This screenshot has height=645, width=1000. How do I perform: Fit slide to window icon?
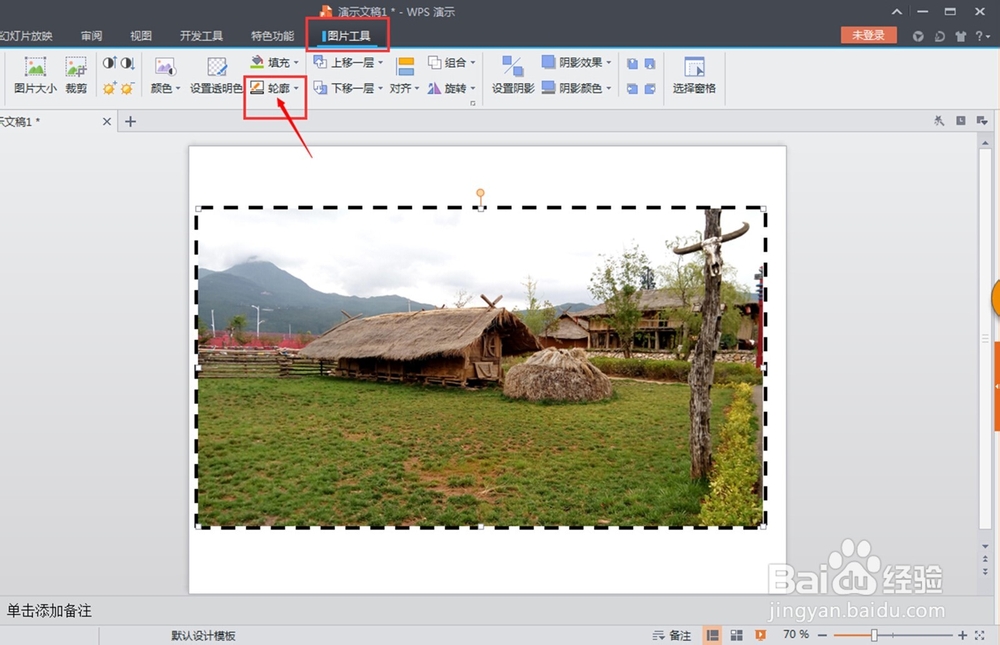point(980,635)
